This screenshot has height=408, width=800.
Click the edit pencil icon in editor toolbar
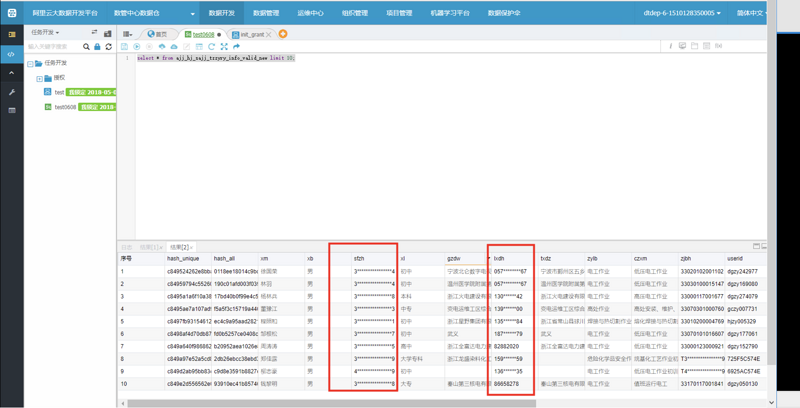[187, 46]
